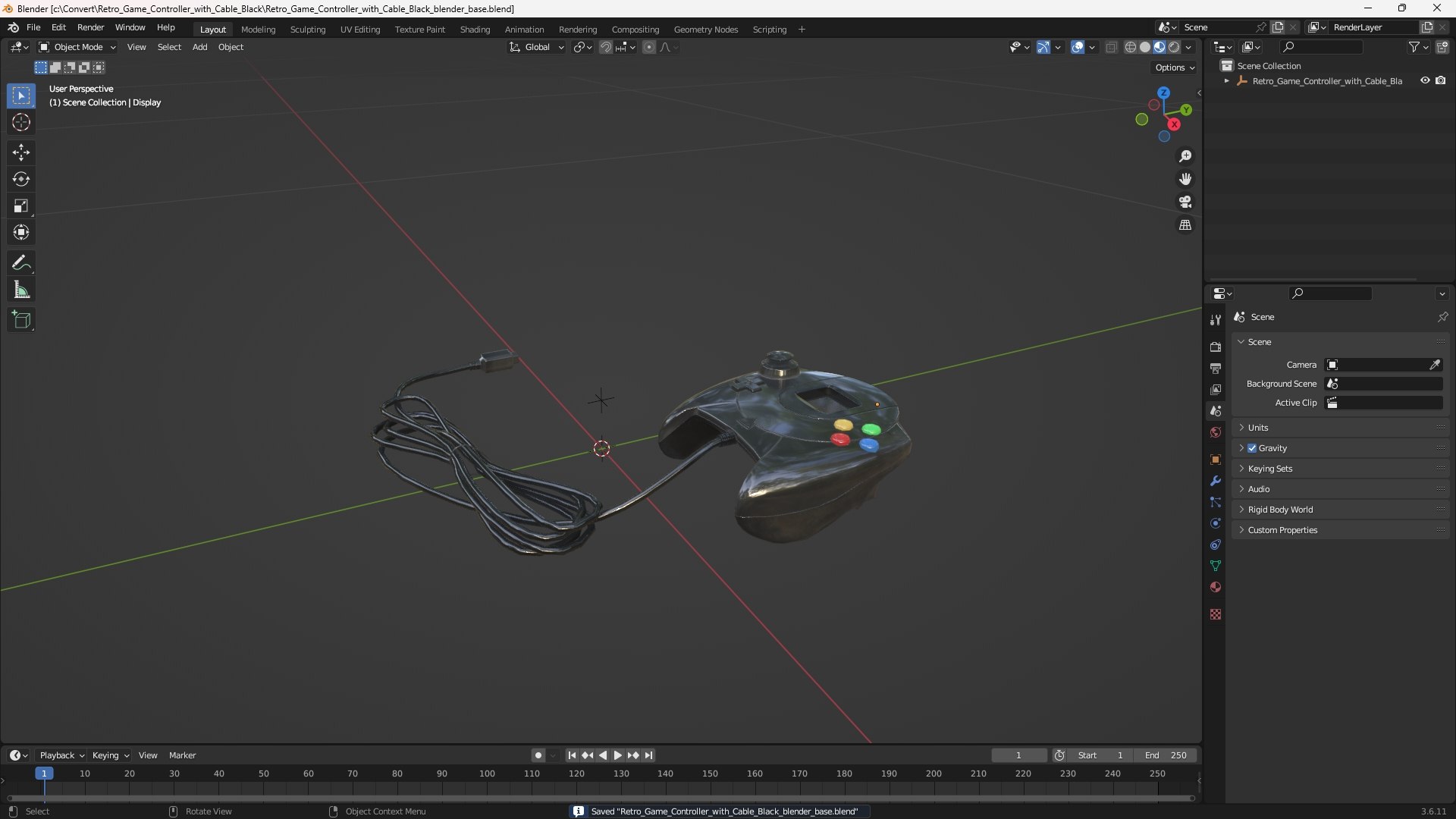Play the animation

(617, 755)
